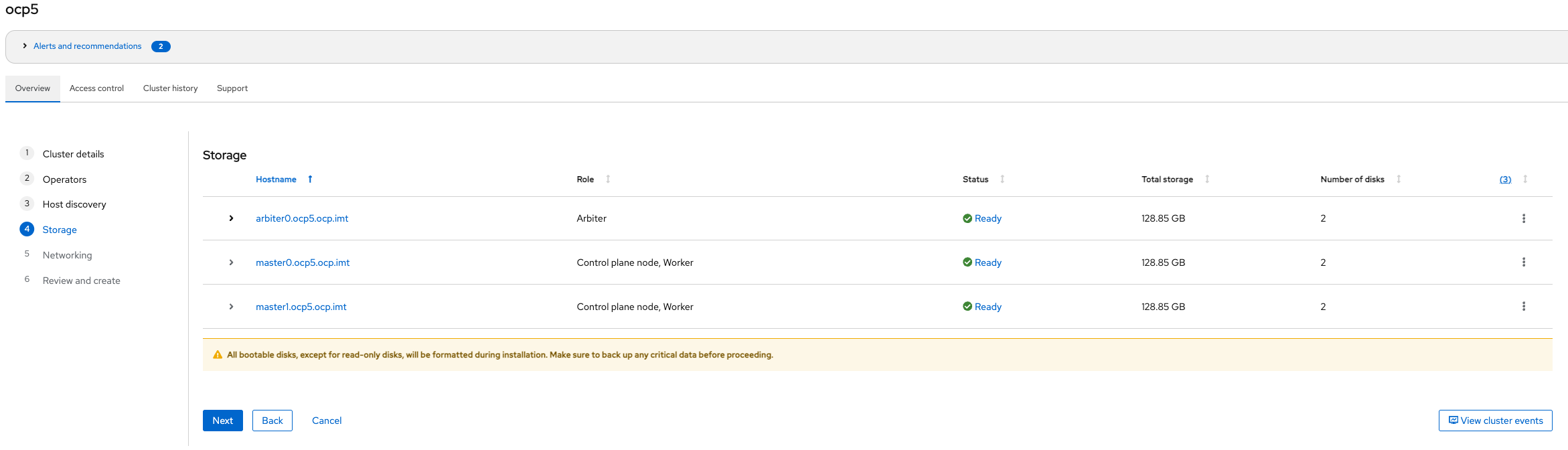Screen dimensions: 1568x450
Task: Open kebab menu for arbiter0 host row
Action: (1523, 218)
